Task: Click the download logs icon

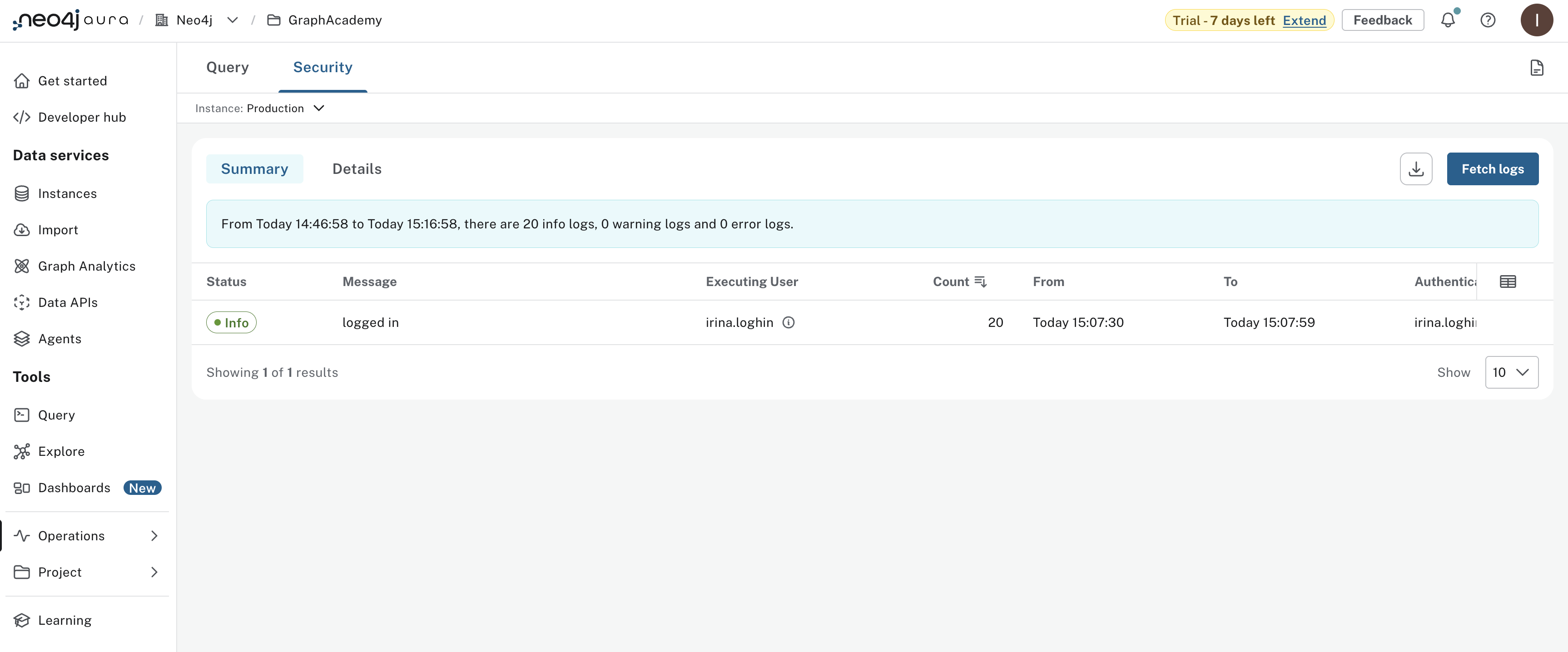Action: tap(1416, 168)
